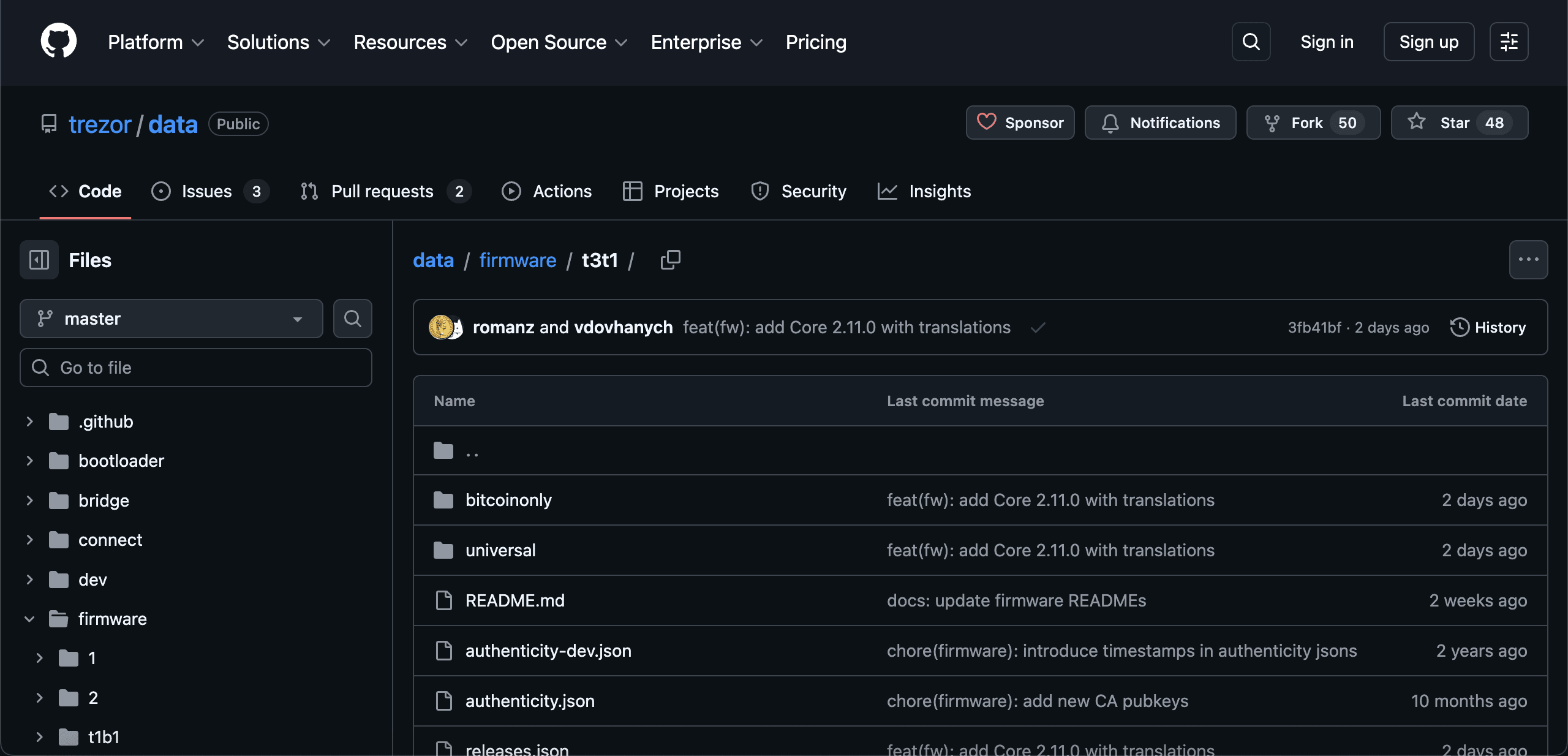Click the Sign up button

tap(1428, 41)
